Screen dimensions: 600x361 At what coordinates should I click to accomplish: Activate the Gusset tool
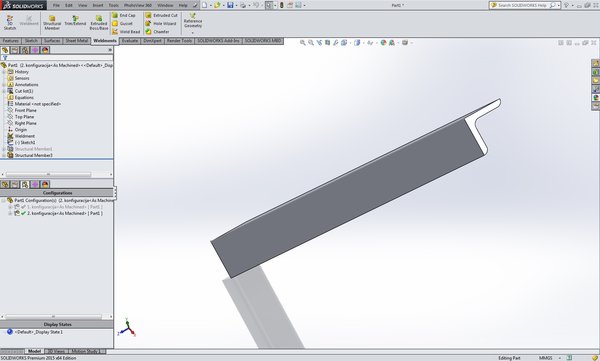click(122, 23)
